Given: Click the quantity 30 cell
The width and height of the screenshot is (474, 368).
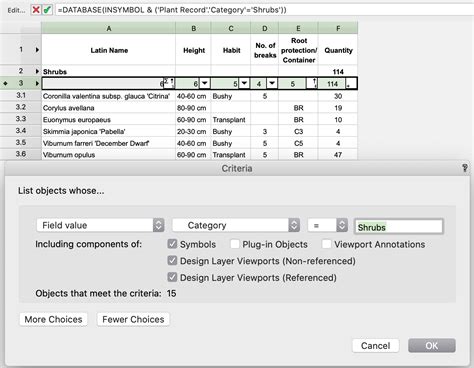Looking at the screenshot, I should point(338,96).
